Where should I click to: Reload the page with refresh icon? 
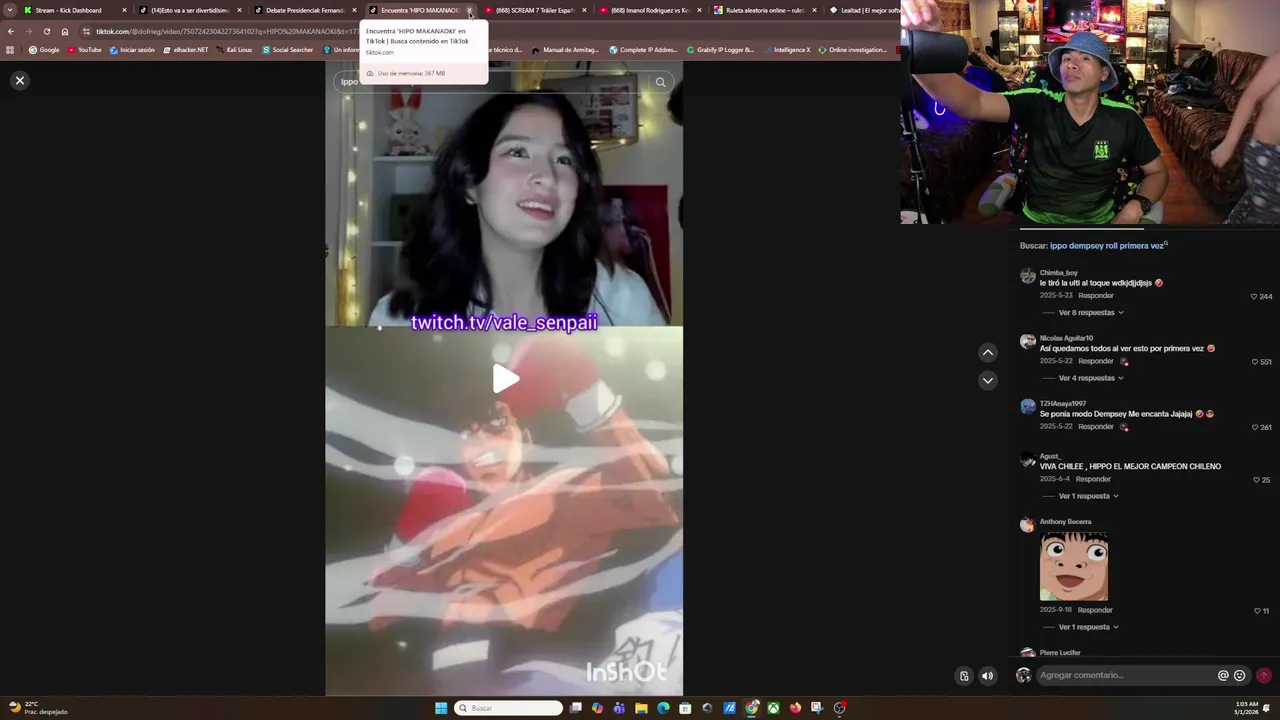pyautogui.click(x=46, y=31)
